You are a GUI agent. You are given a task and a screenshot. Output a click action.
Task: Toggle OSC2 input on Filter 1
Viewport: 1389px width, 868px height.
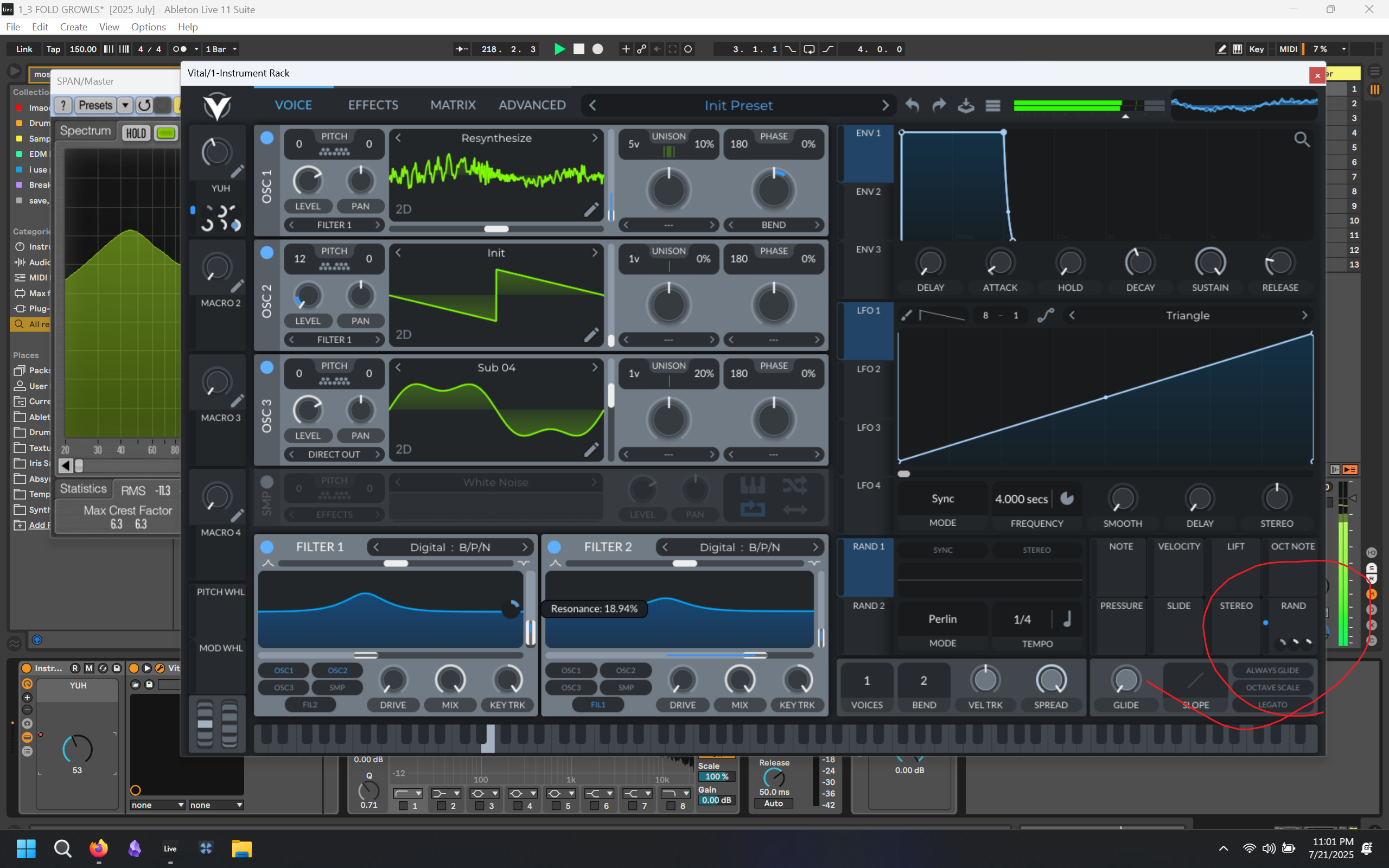[337, 671]
